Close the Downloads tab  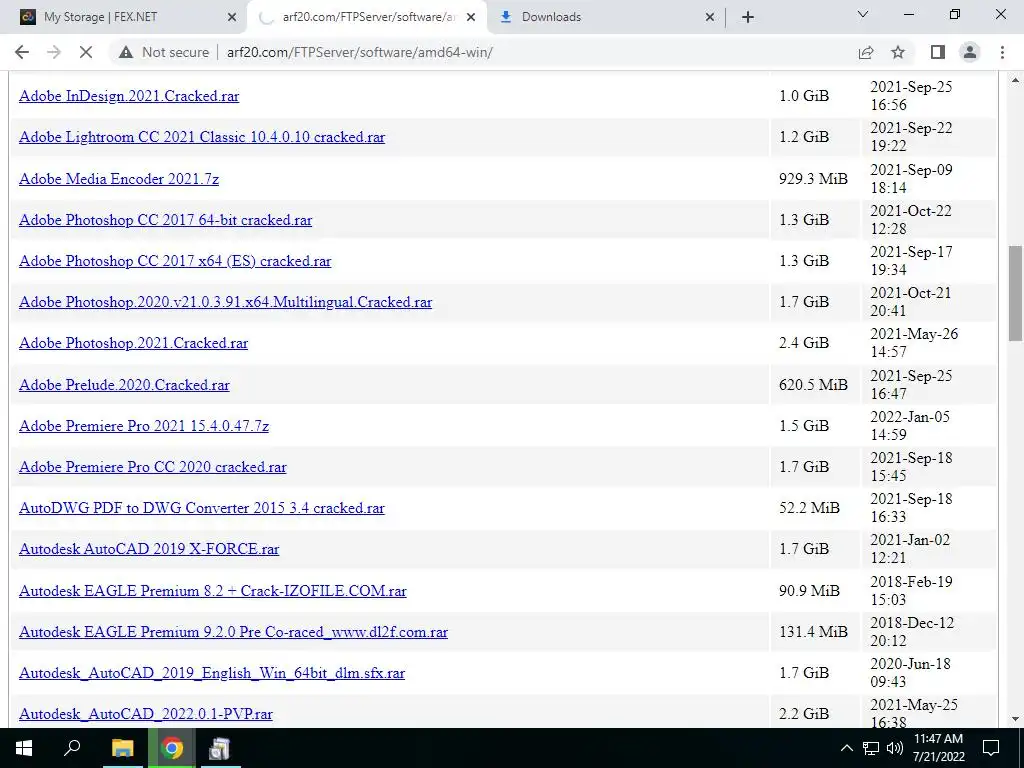[x=710, y=17]
